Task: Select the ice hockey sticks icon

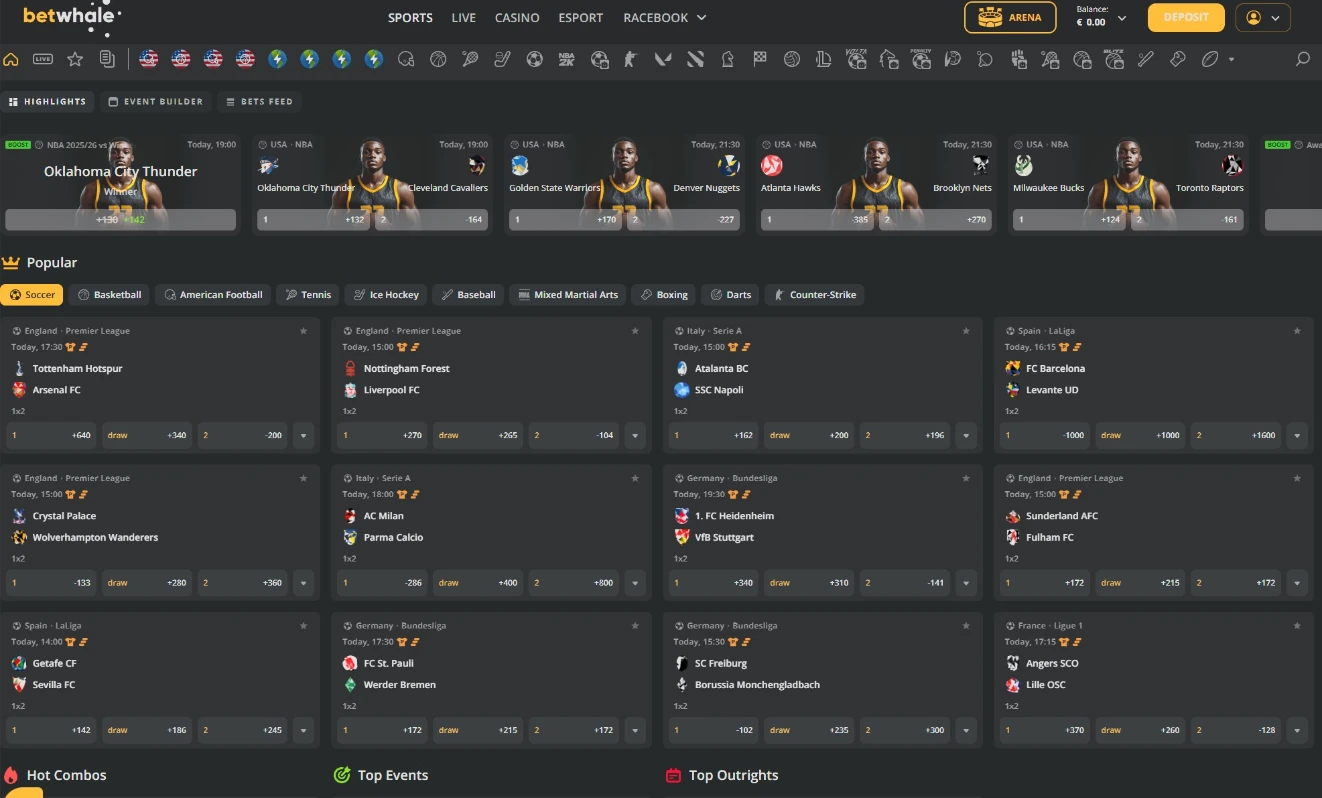Action: (x=502, y=60)
